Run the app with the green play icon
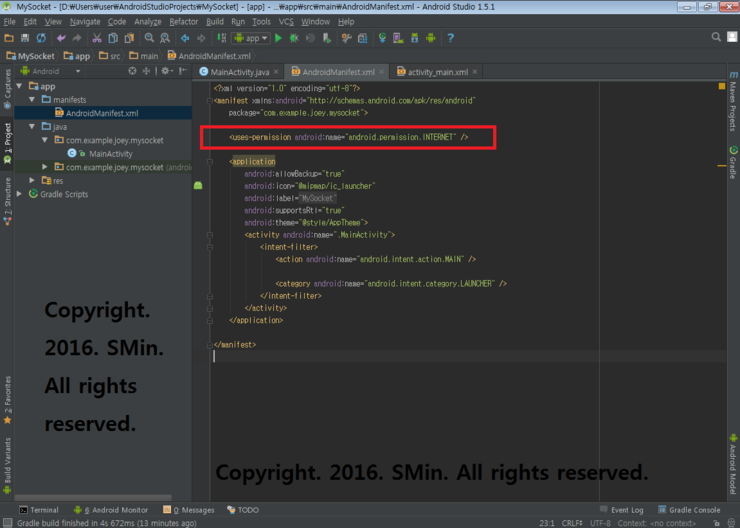Viewport: 740px width, 528px height. (278, 38)
